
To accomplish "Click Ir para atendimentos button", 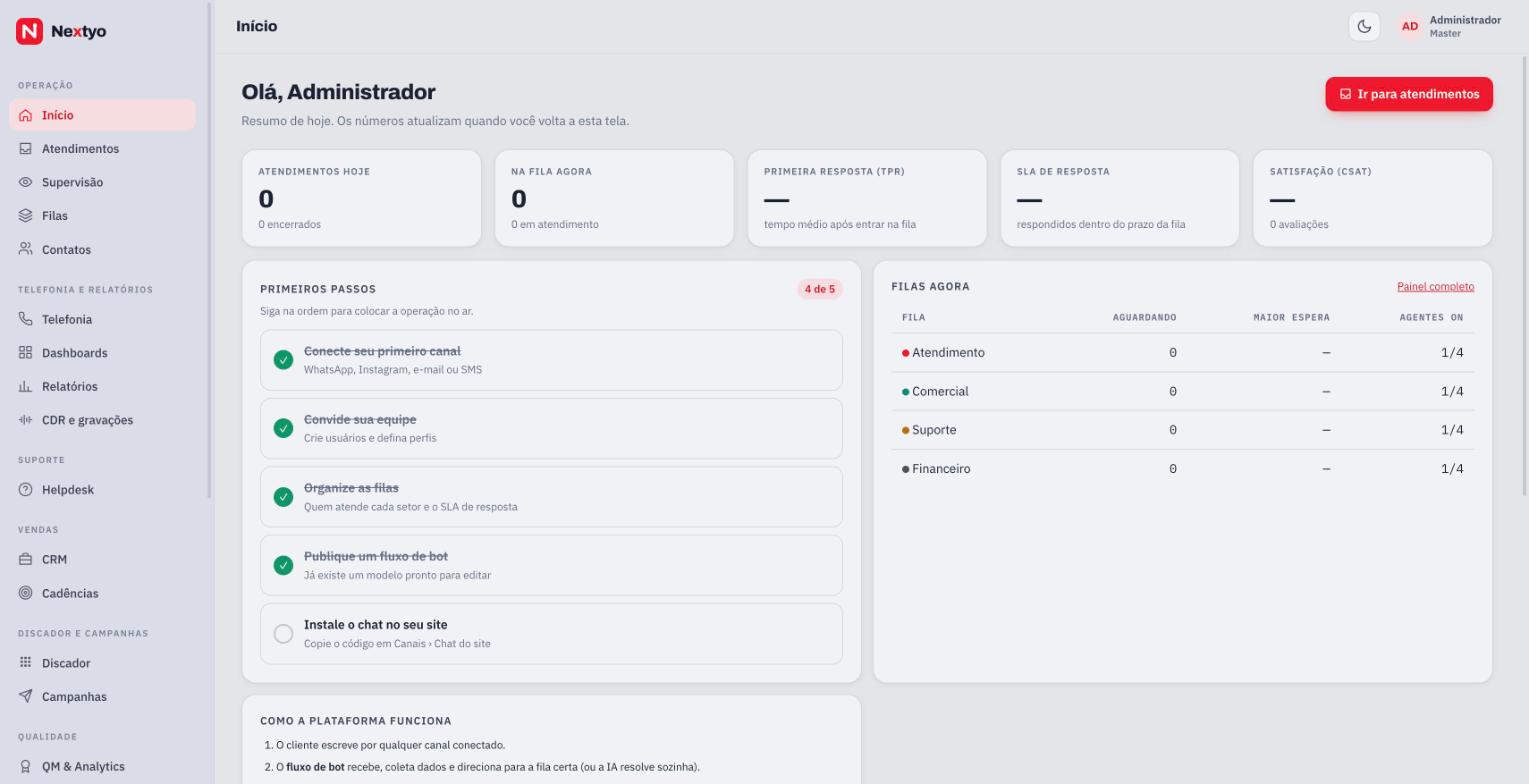I will click(x=1409, y=94).
